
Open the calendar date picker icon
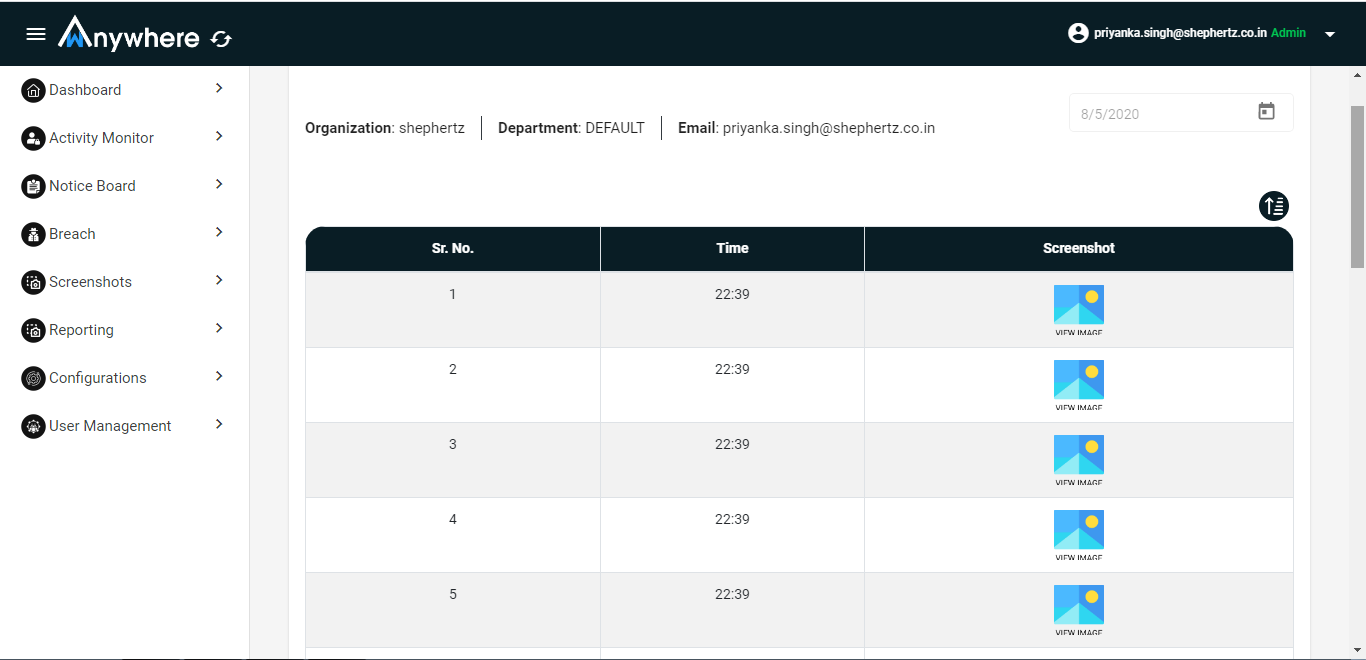click(x=1266, y=112)
